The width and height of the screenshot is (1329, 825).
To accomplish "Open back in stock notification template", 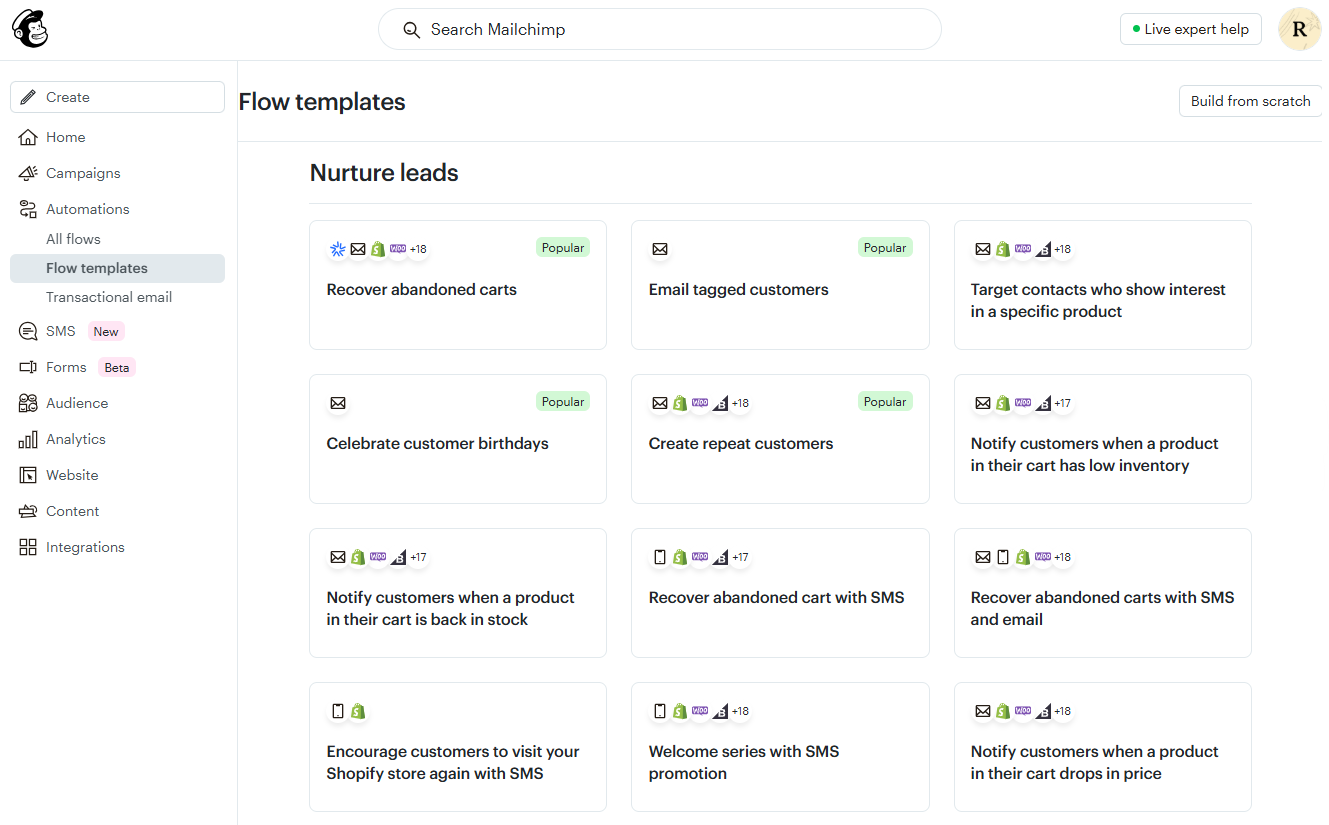I will point(458,593).
